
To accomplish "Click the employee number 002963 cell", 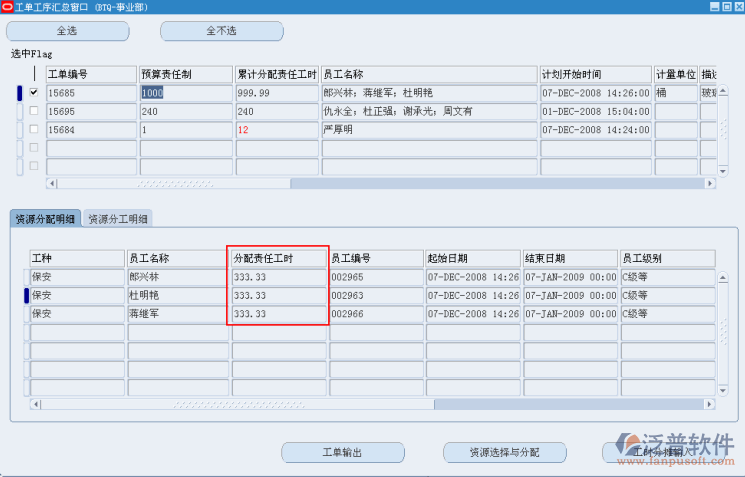I will pos(376,296).
